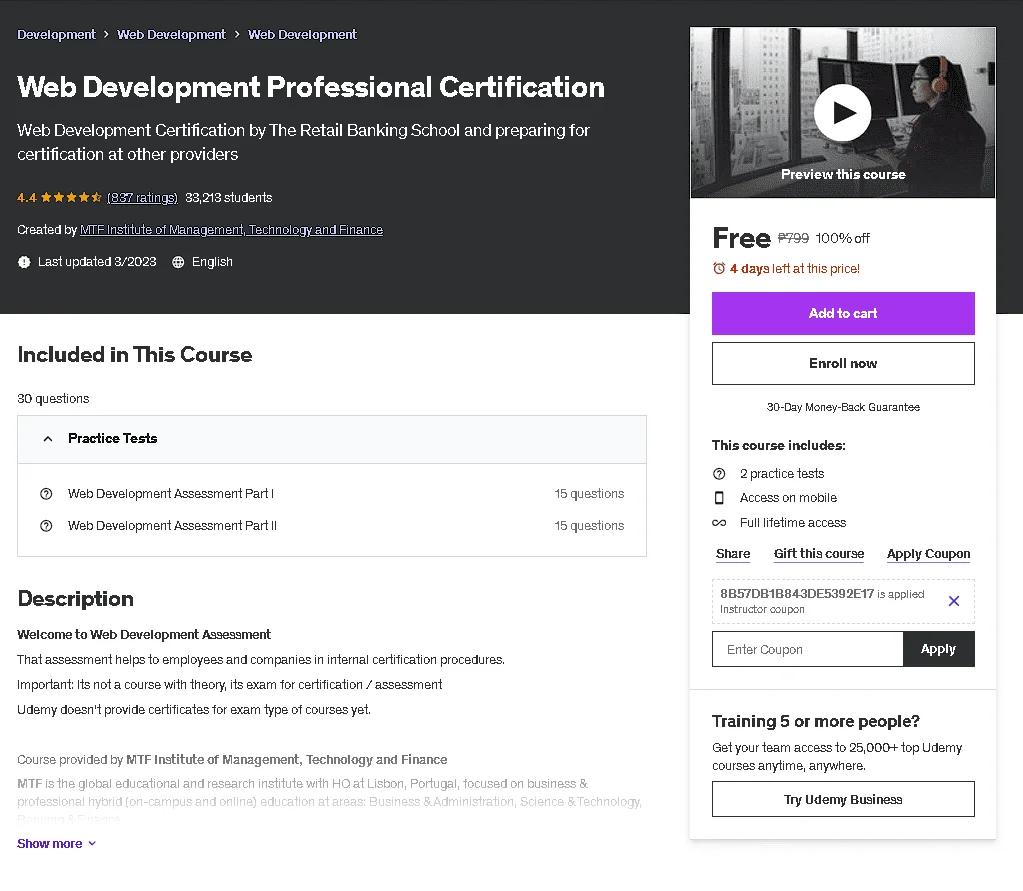This screenshot has width=1023, height=891.
Task: Open the 837 ratings link
Action: click(x=142, y=198)
